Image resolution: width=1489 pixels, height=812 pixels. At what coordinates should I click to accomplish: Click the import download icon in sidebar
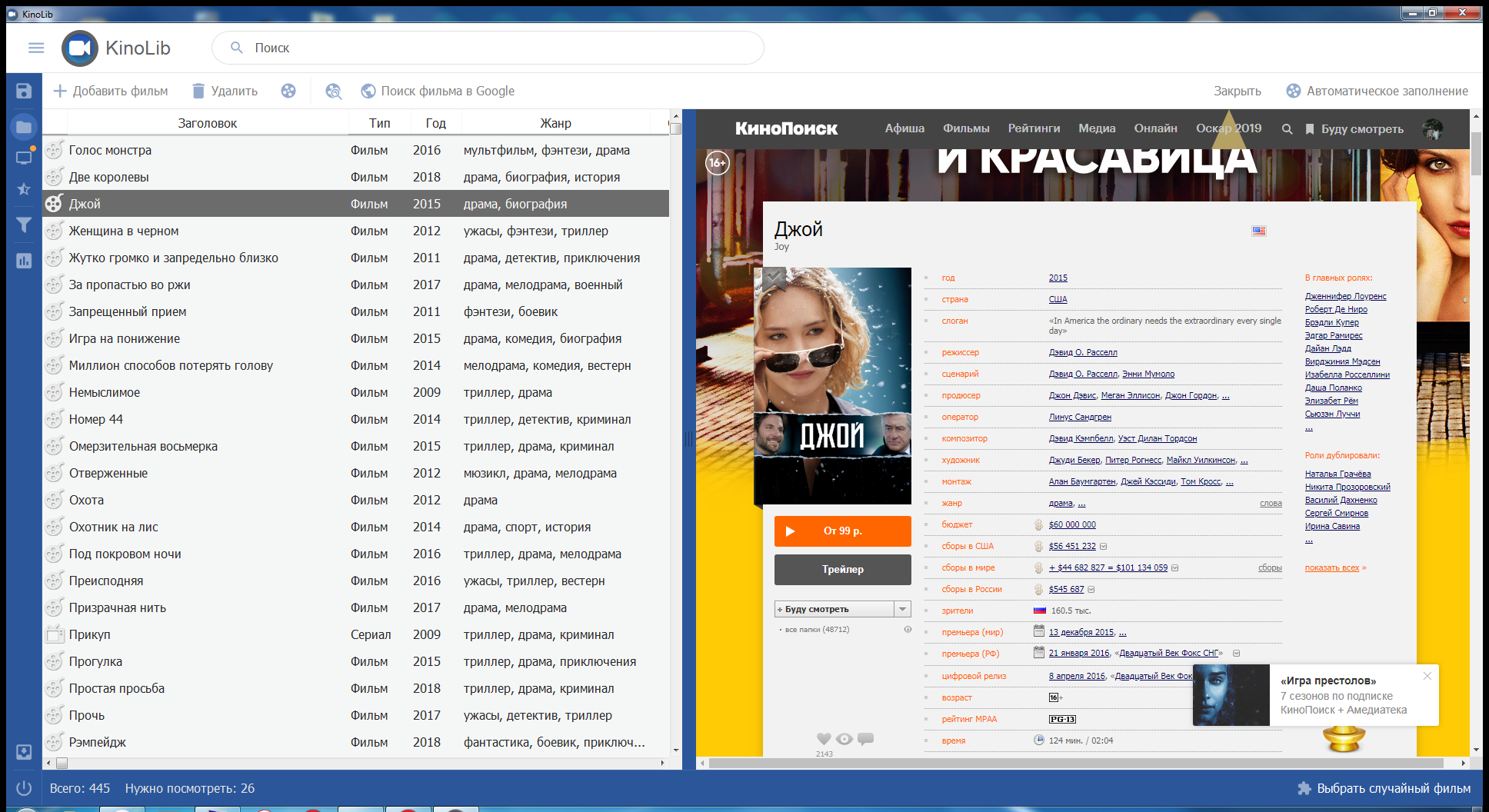24,751
